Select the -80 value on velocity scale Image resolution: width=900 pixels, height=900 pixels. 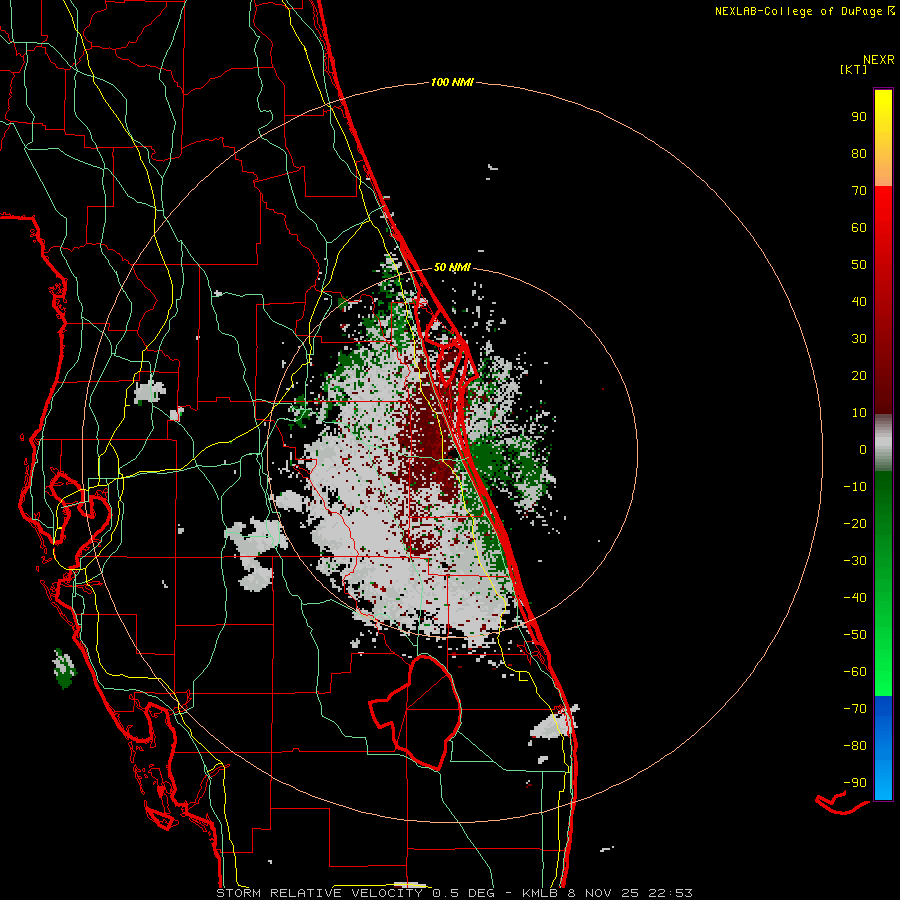tap(855, 746)
